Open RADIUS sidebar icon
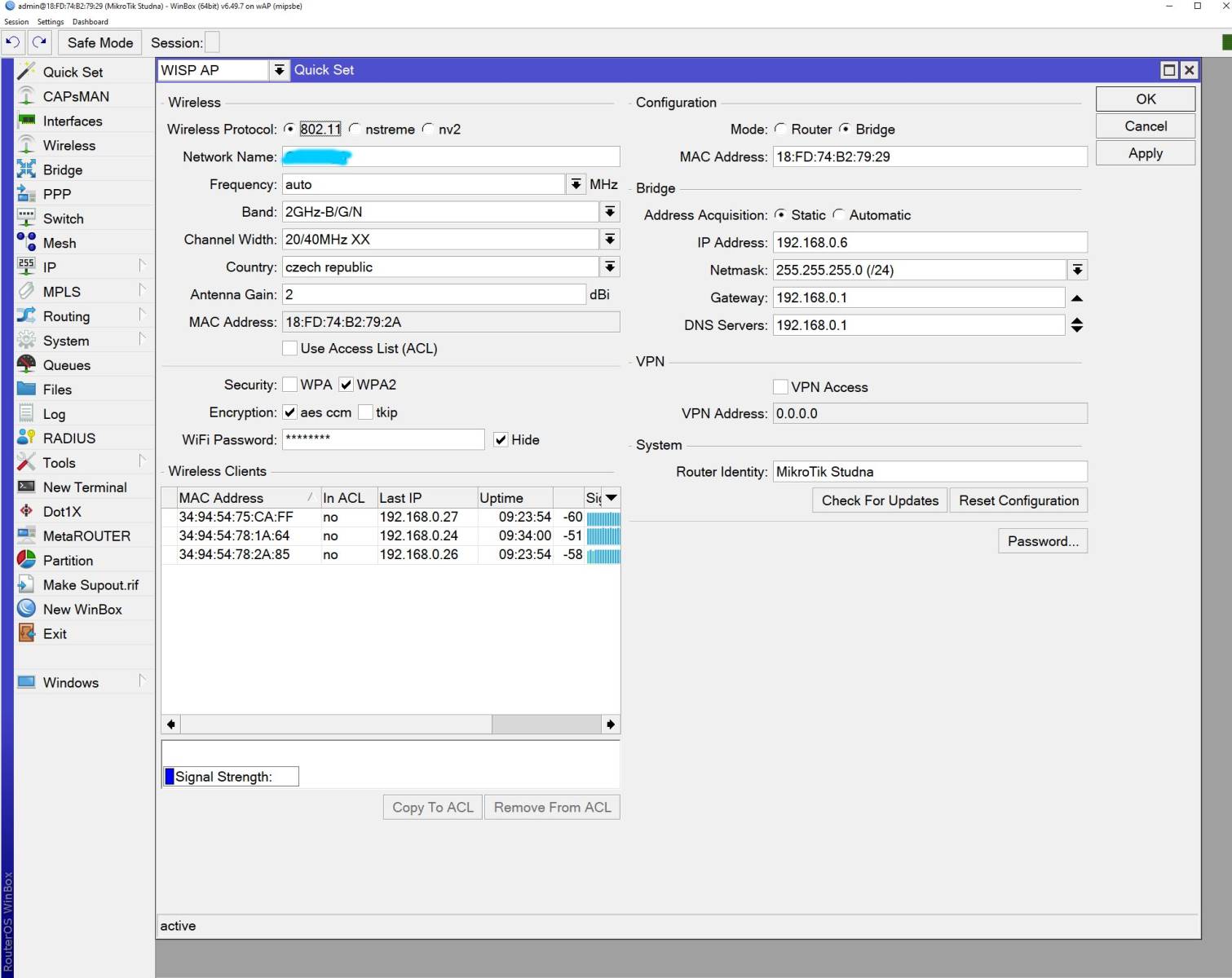Viewport: 1232px width, 978px height. (26, 438)
